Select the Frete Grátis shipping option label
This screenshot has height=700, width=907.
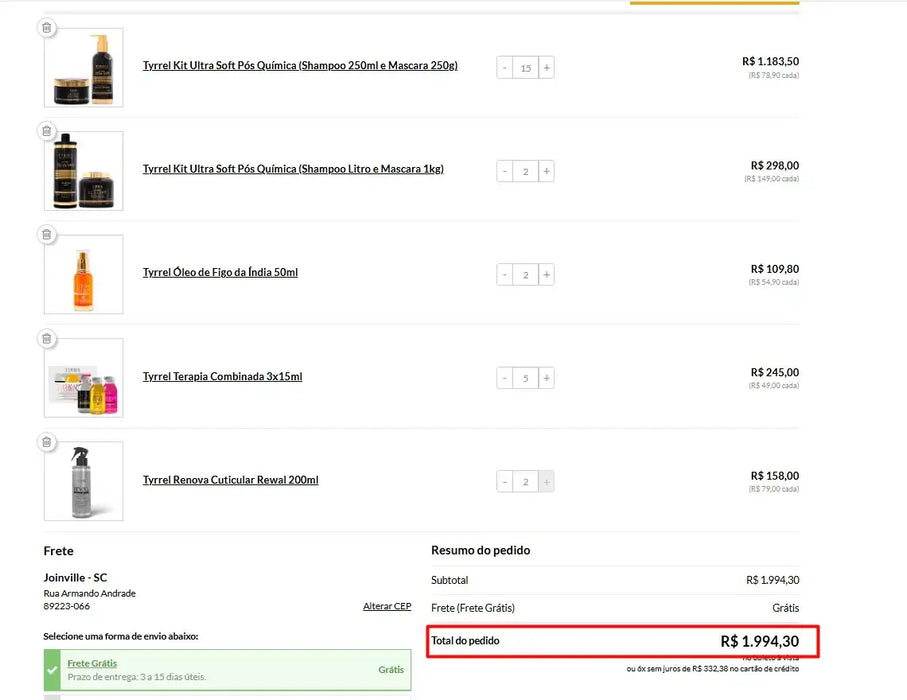[92, 663]
